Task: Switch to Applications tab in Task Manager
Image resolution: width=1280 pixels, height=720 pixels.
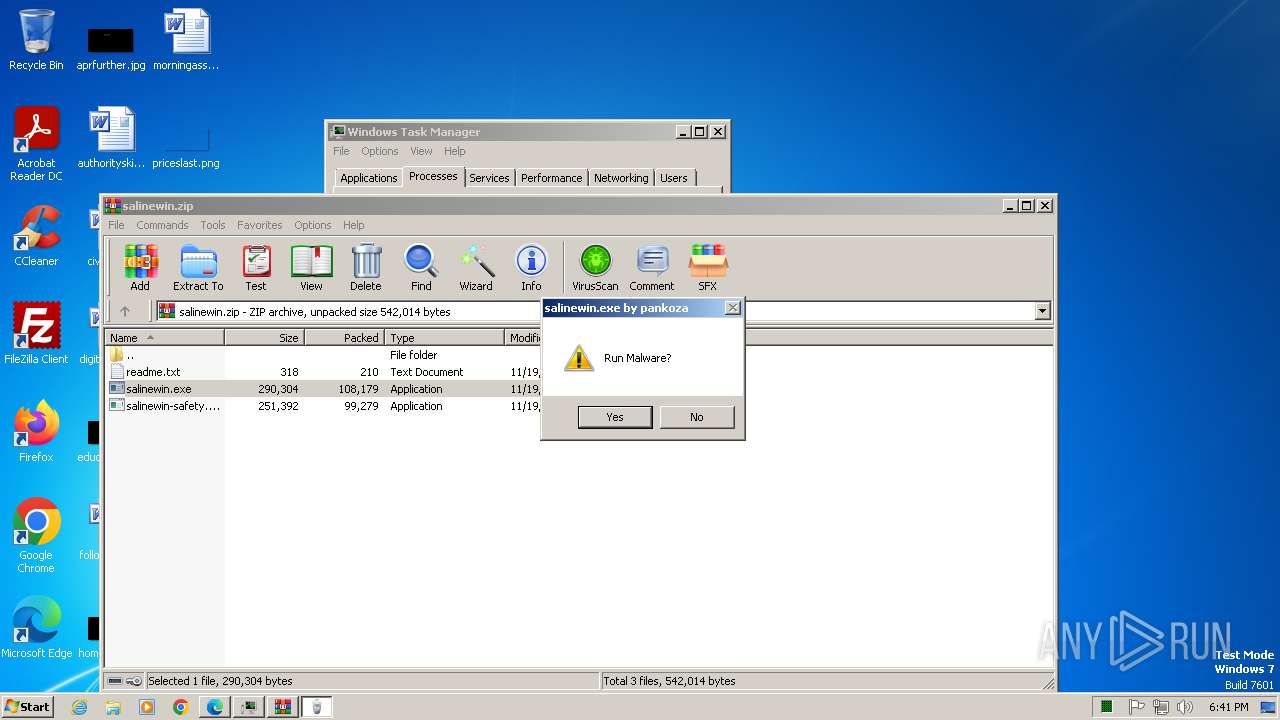Action: 368,178
